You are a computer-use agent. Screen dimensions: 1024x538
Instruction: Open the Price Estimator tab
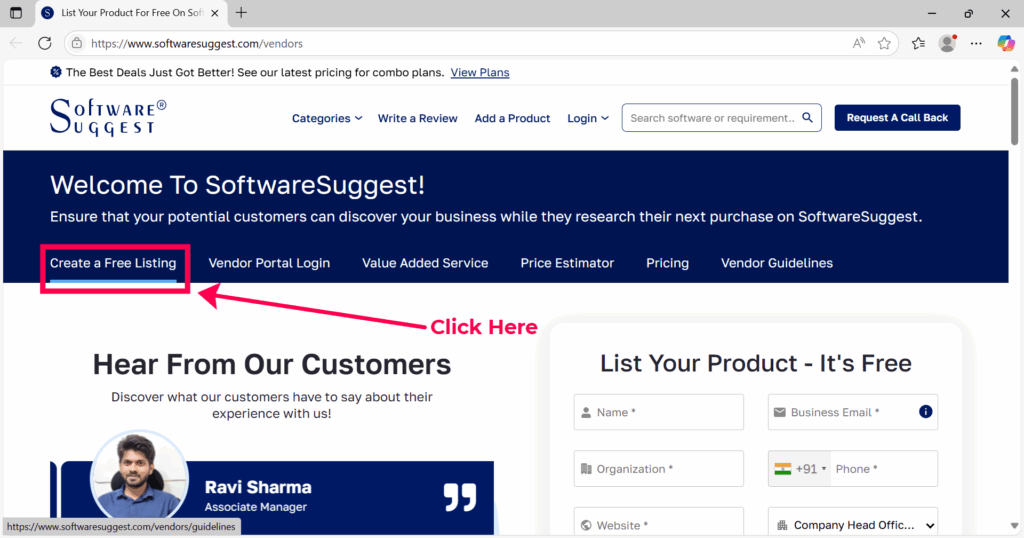pos(567,263)
